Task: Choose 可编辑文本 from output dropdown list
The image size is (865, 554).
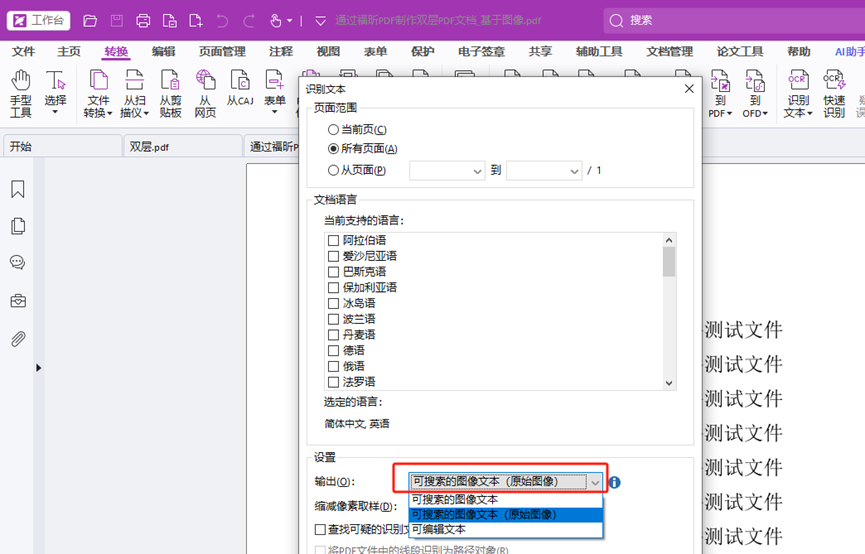Action: pyautogui.click(x=438, y=529)
